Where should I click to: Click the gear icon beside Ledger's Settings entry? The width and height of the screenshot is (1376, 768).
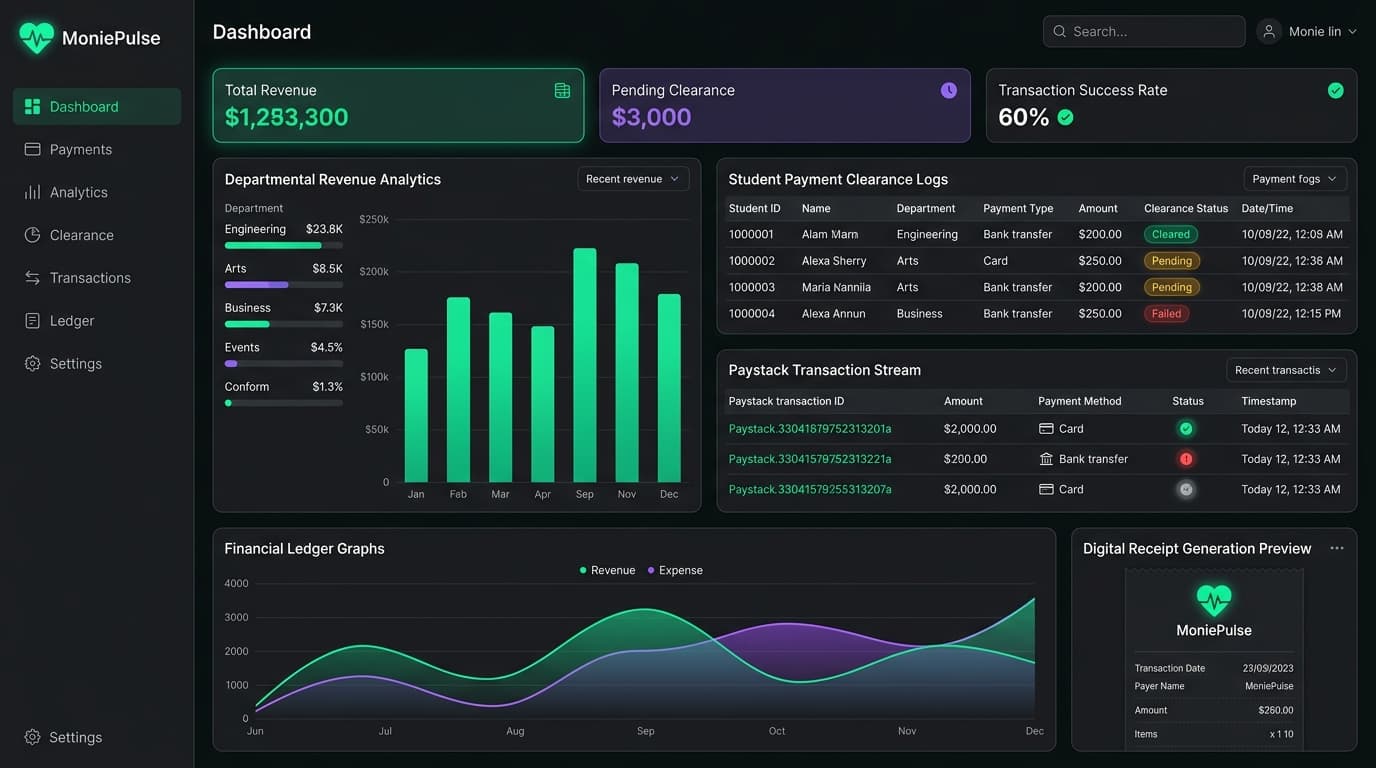tap(32, 364)
